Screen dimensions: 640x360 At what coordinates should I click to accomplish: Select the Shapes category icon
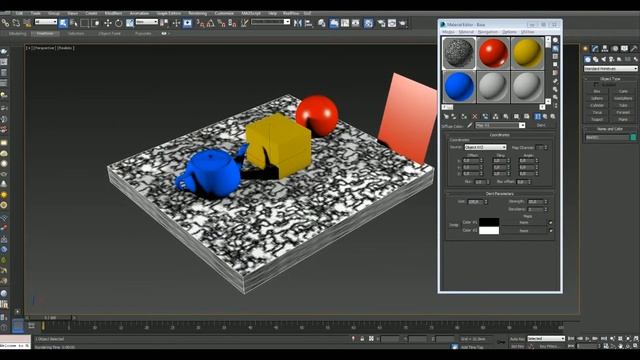pos(596,60)
